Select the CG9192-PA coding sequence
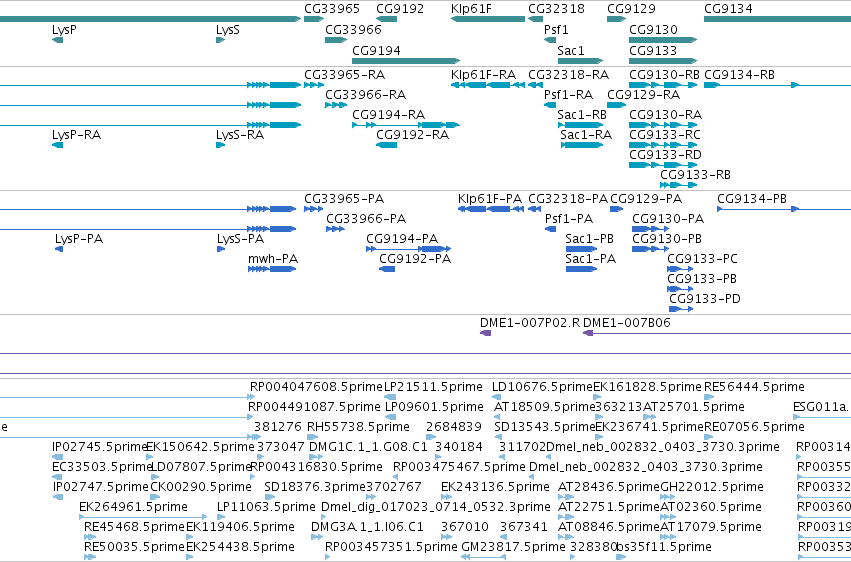Viewport: 851px width, 562px height. tap(387, 270)
